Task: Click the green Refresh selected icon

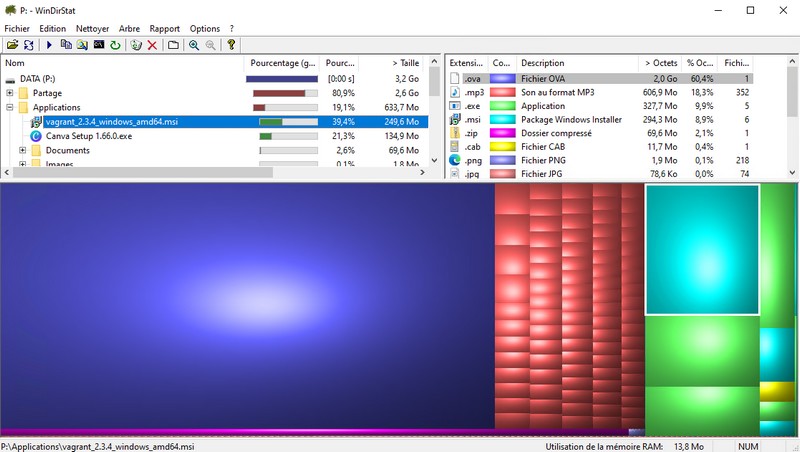Action: pos(115,45)
